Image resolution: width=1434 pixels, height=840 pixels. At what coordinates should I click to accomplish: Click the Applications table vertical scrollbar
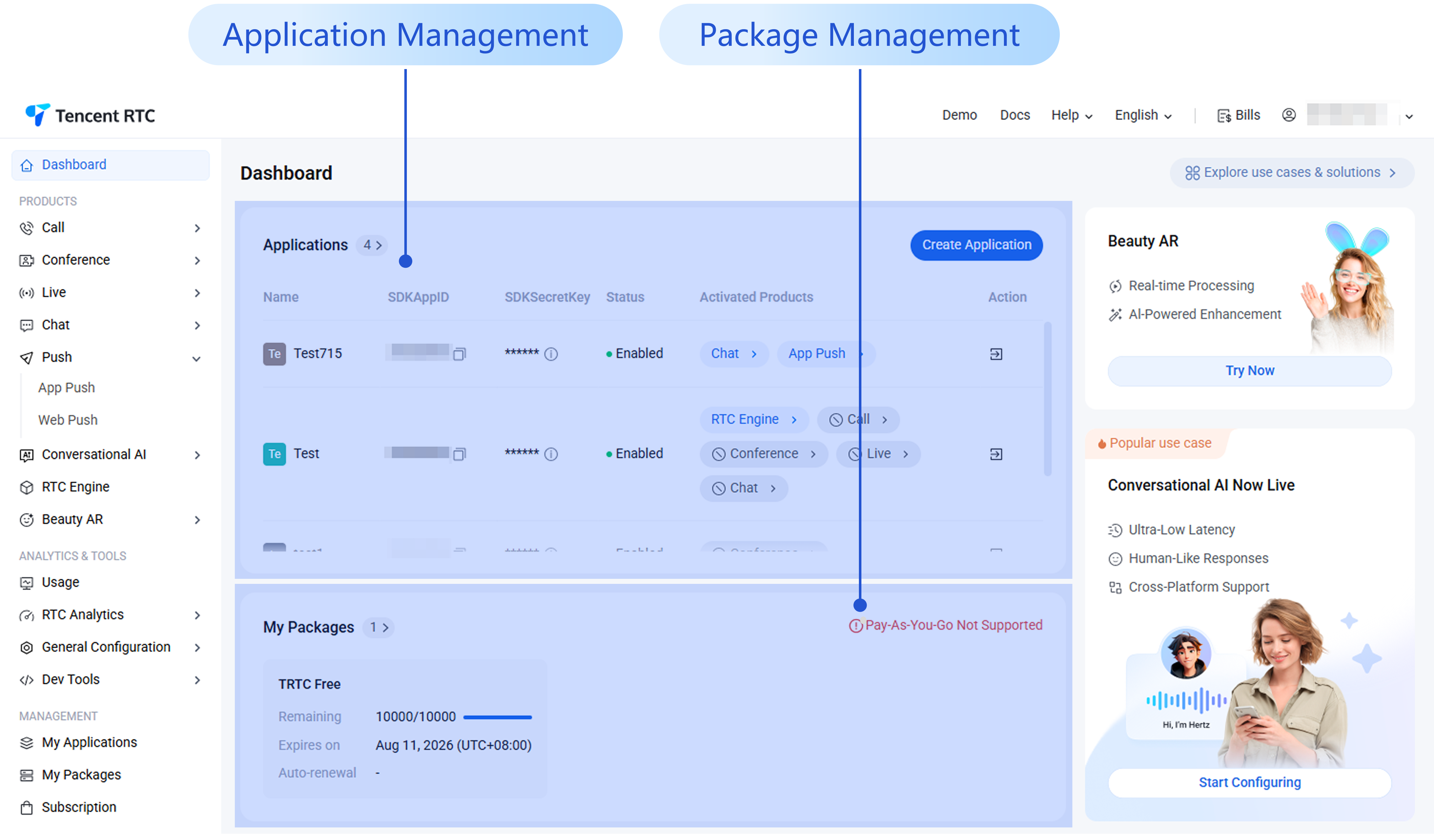coord(1048,398)
